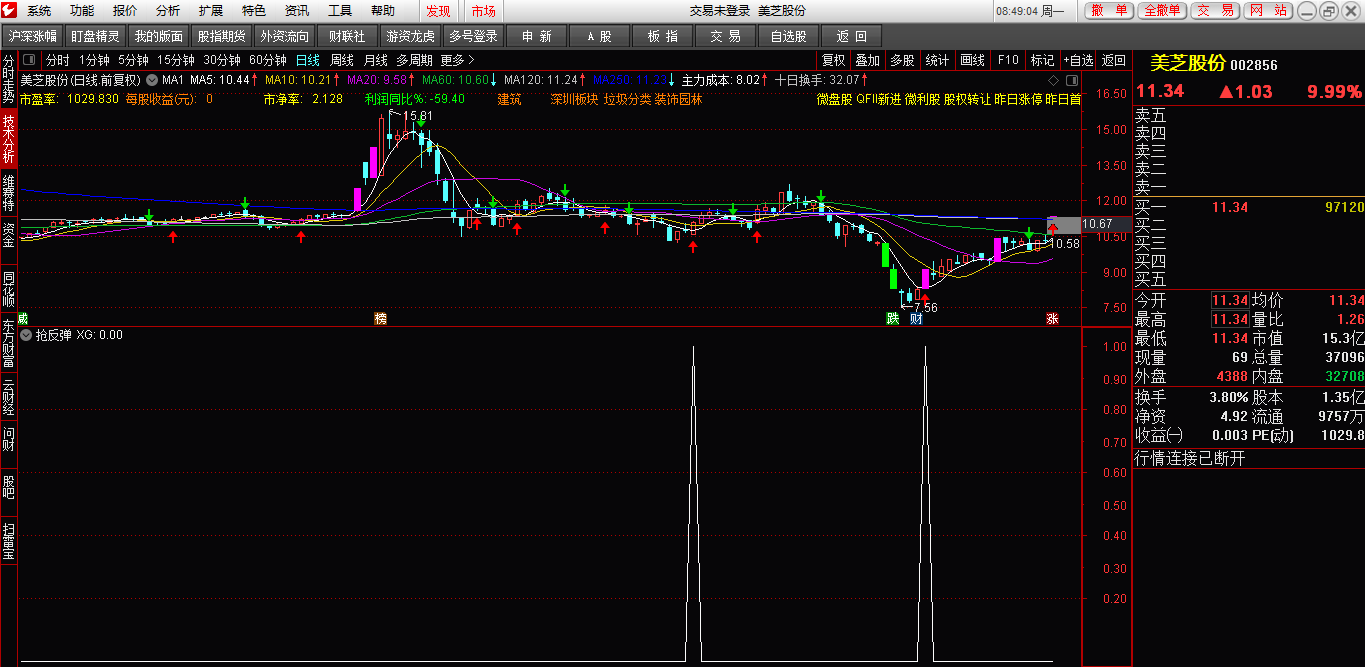Toggle the panel layout icon beside 分时
This screenshot has height=667, width=1365.
click(30, 60)
